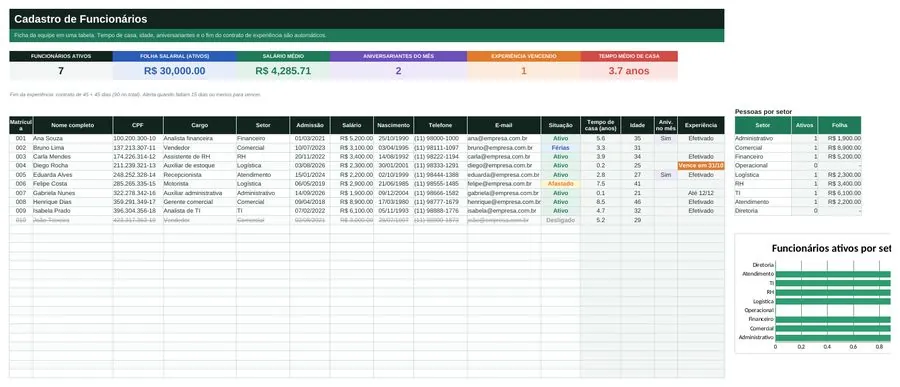Viewport: 900px width, 387px height.
Task: Select the 'Folha' header in sector table
Action: 839,125
